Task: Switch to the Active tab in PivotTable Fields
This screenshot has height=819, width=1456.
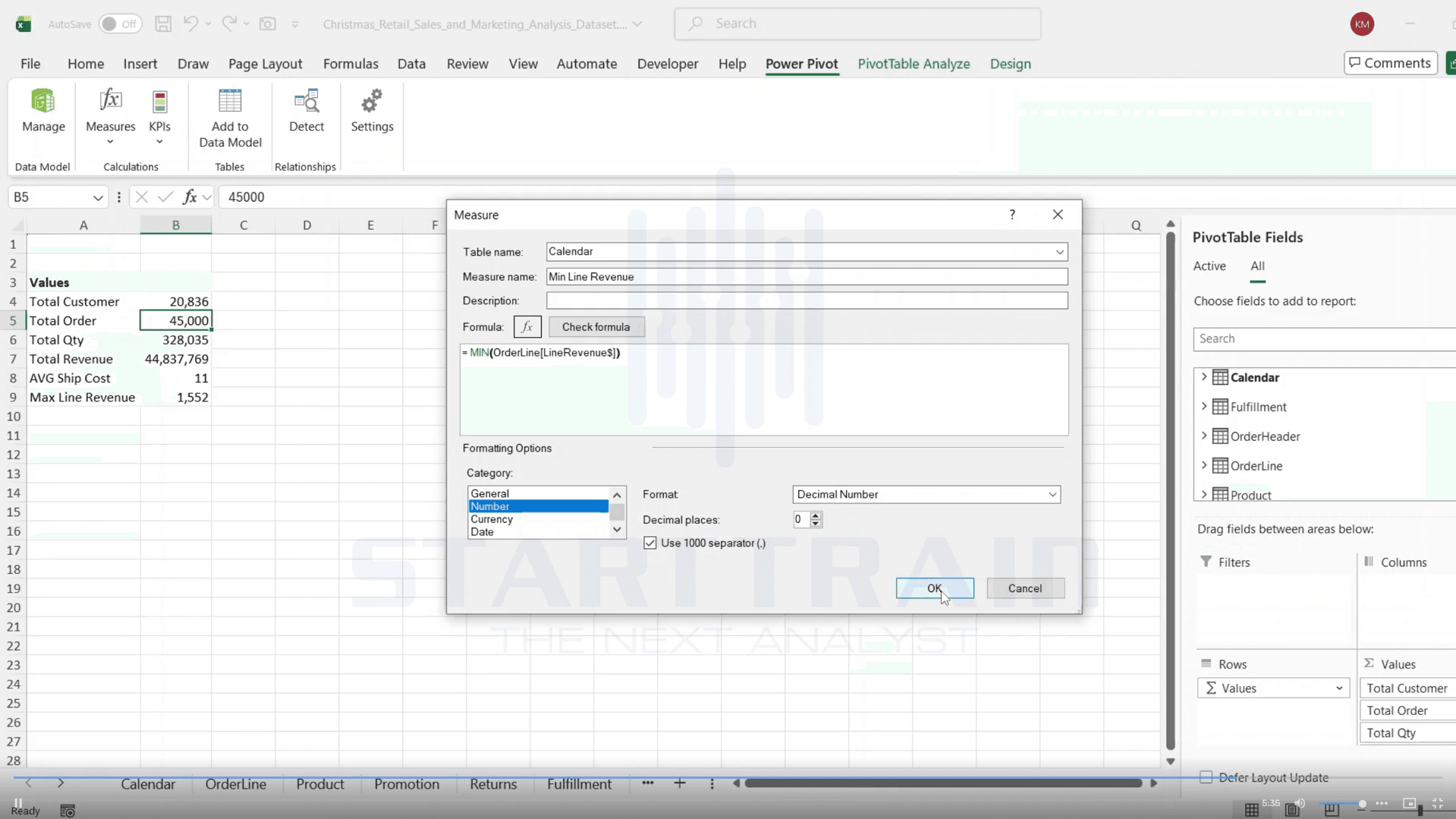Action: [1209, 266]
